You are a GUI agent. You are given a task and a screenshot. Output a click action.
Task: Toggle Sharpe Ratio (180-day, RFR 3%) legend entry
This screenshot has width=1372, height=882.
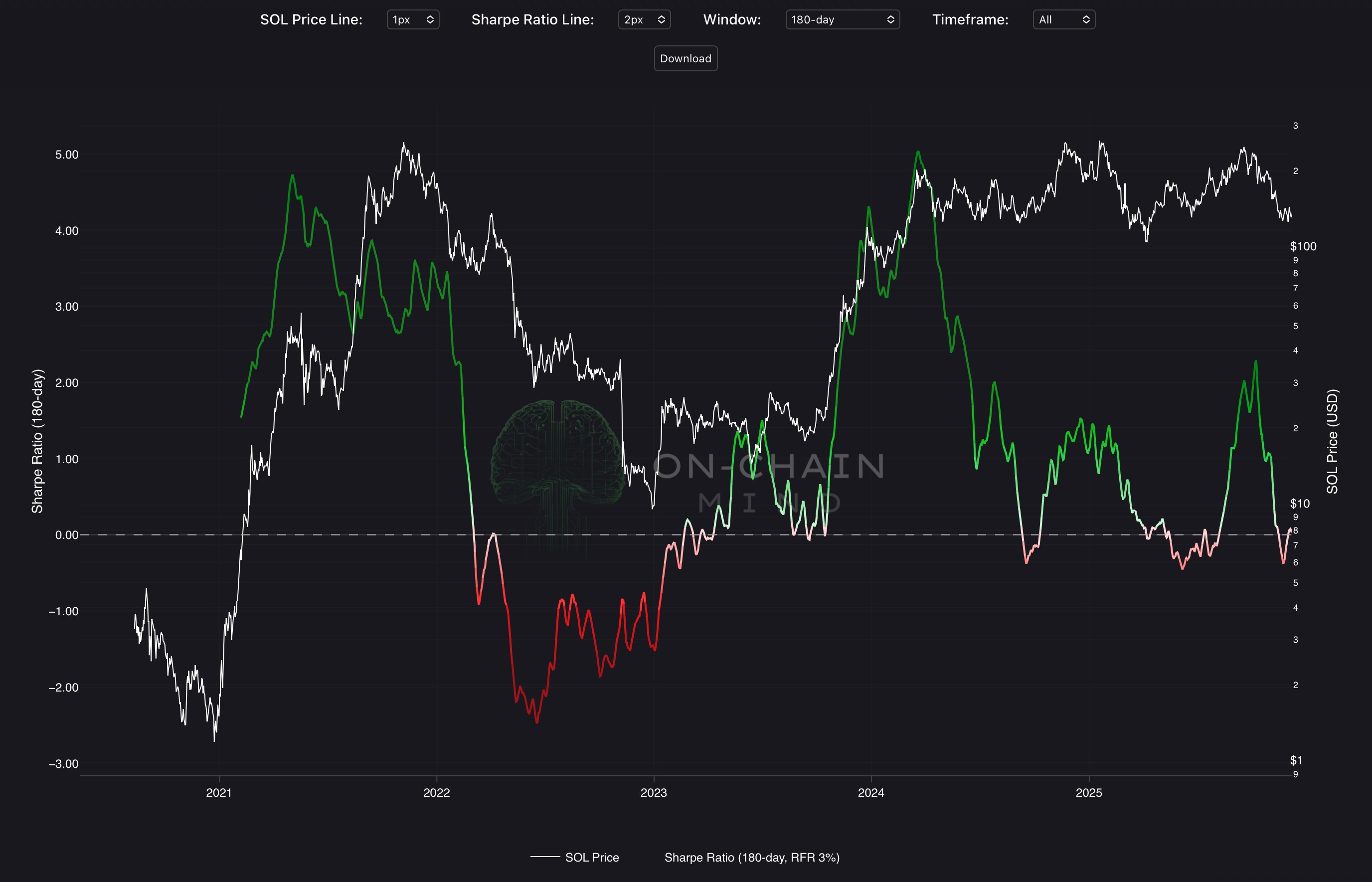click(x=751, y=858)
